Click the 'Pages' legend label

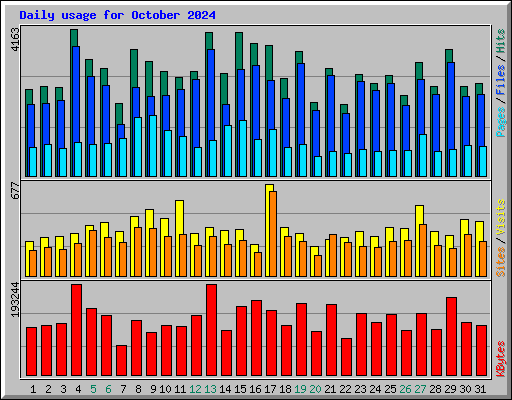pyautogui.click(x=500, y=122)
